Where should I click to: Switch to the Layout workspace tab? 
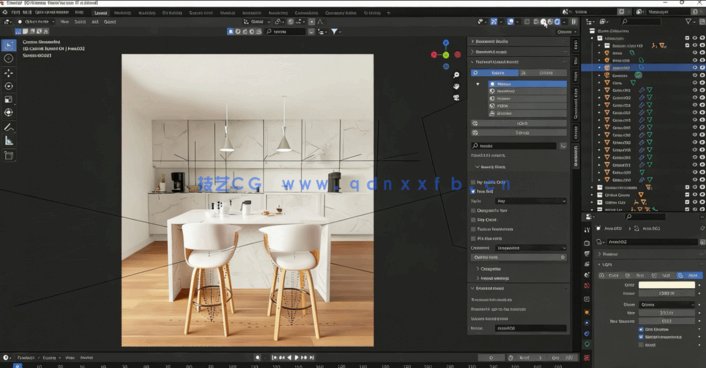[x=100, y=13]
